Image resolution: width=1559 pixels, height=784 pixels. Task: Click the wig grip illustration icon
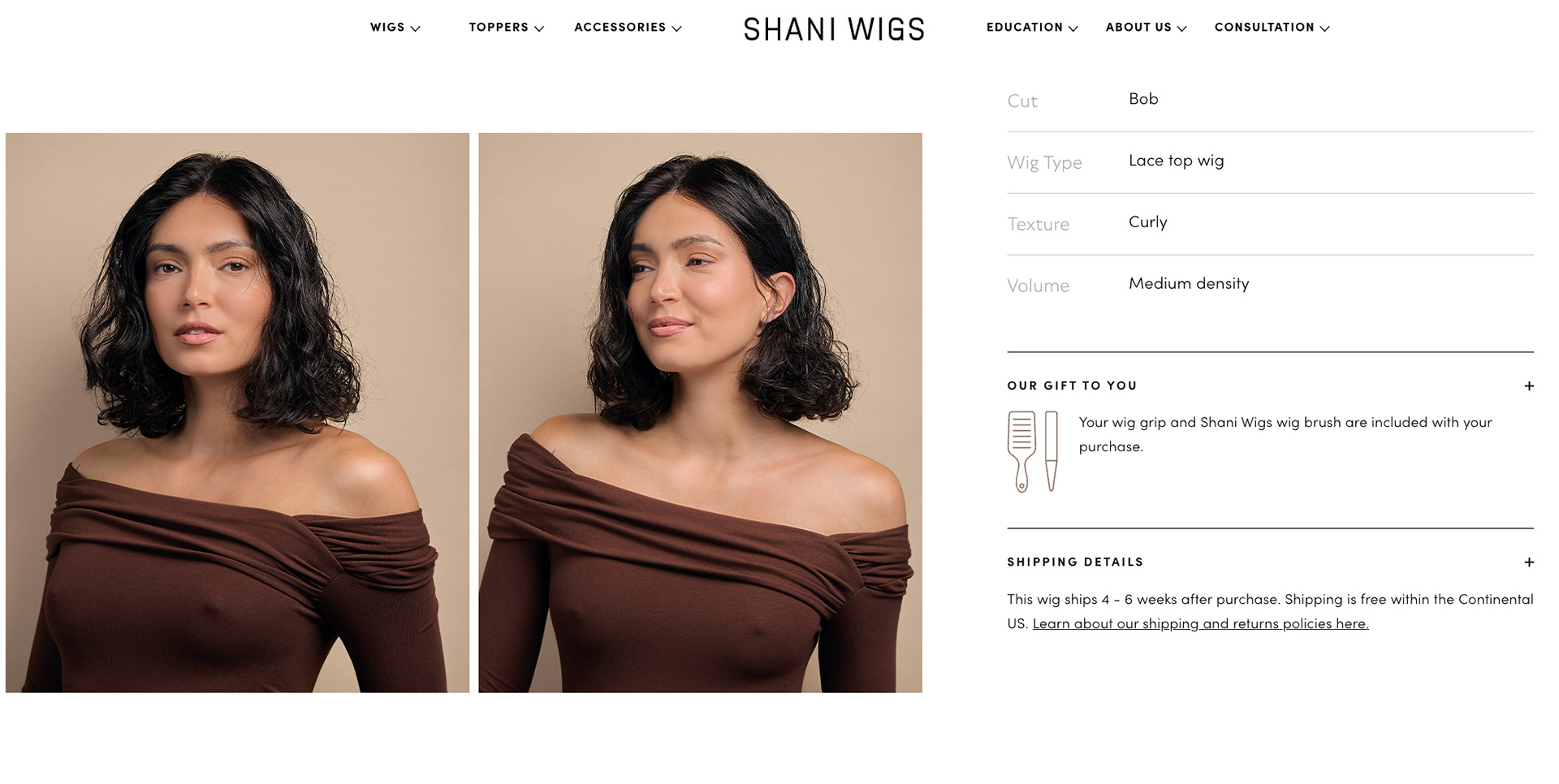tap(1052, 451)
